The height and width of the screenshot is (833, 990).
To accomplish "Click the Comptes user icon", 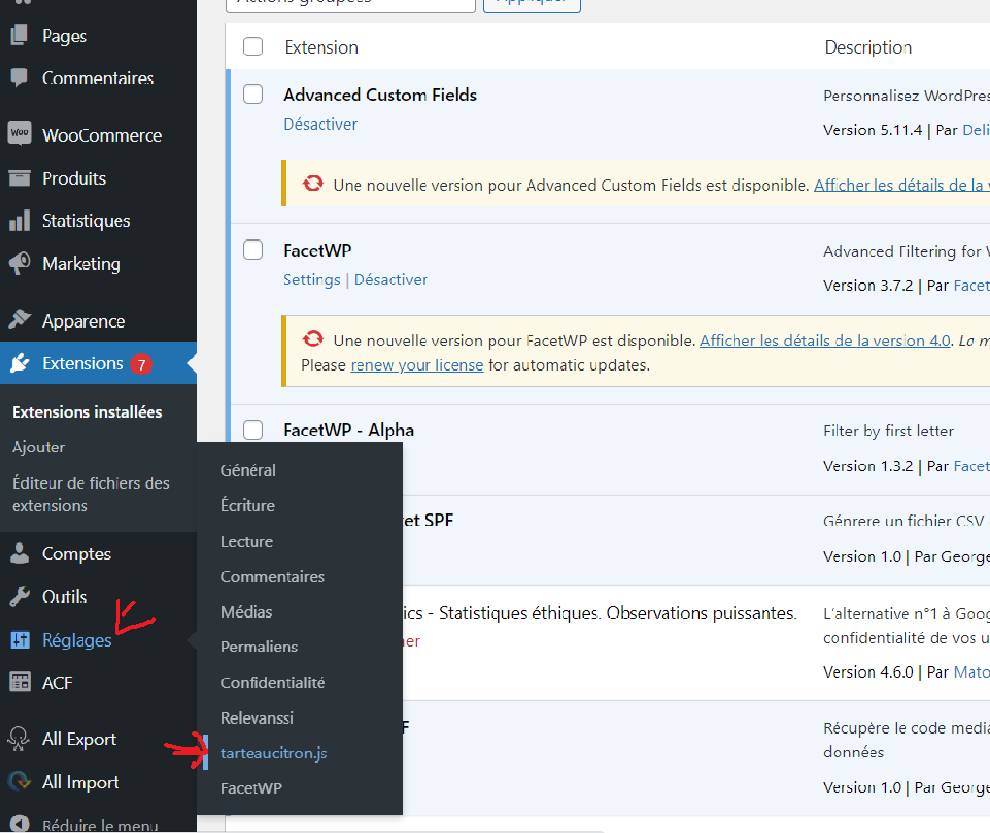I will pos(19,554).
